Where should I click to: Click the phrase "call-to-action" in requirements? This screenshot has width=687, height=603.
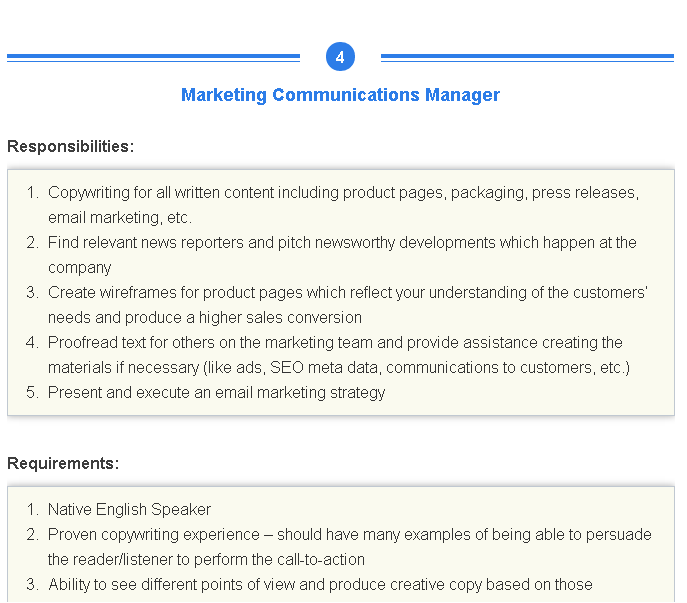click(x=316, y=559)
